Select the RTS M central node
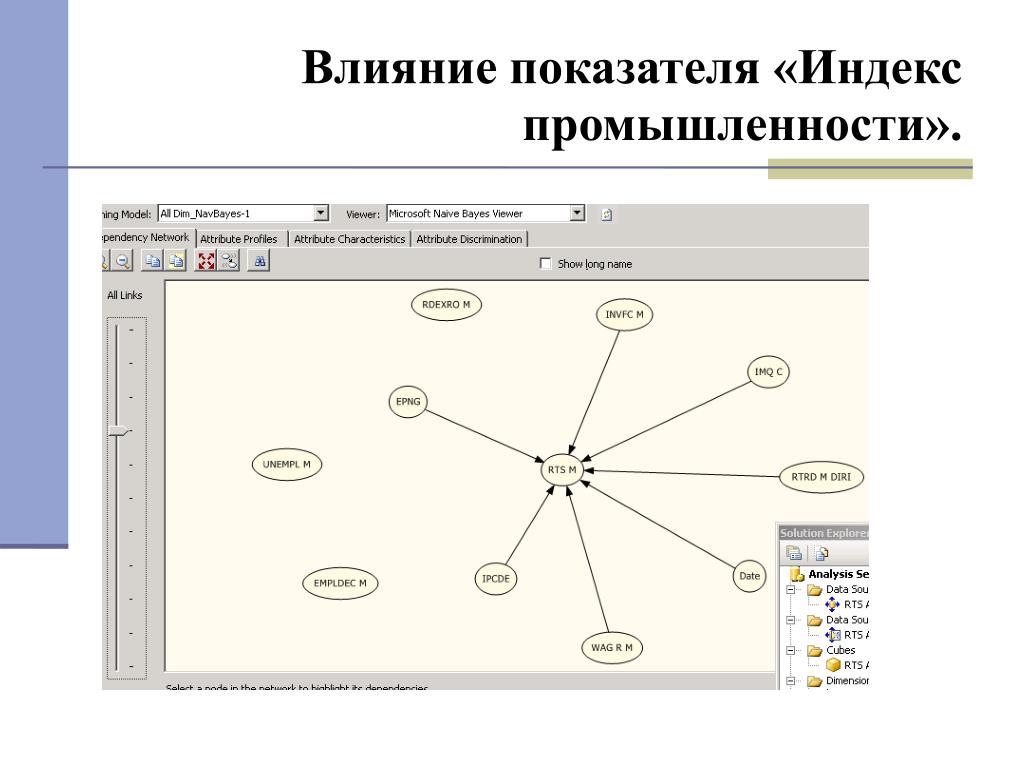This screenshot has height=768, width=1024. point(562,470)
